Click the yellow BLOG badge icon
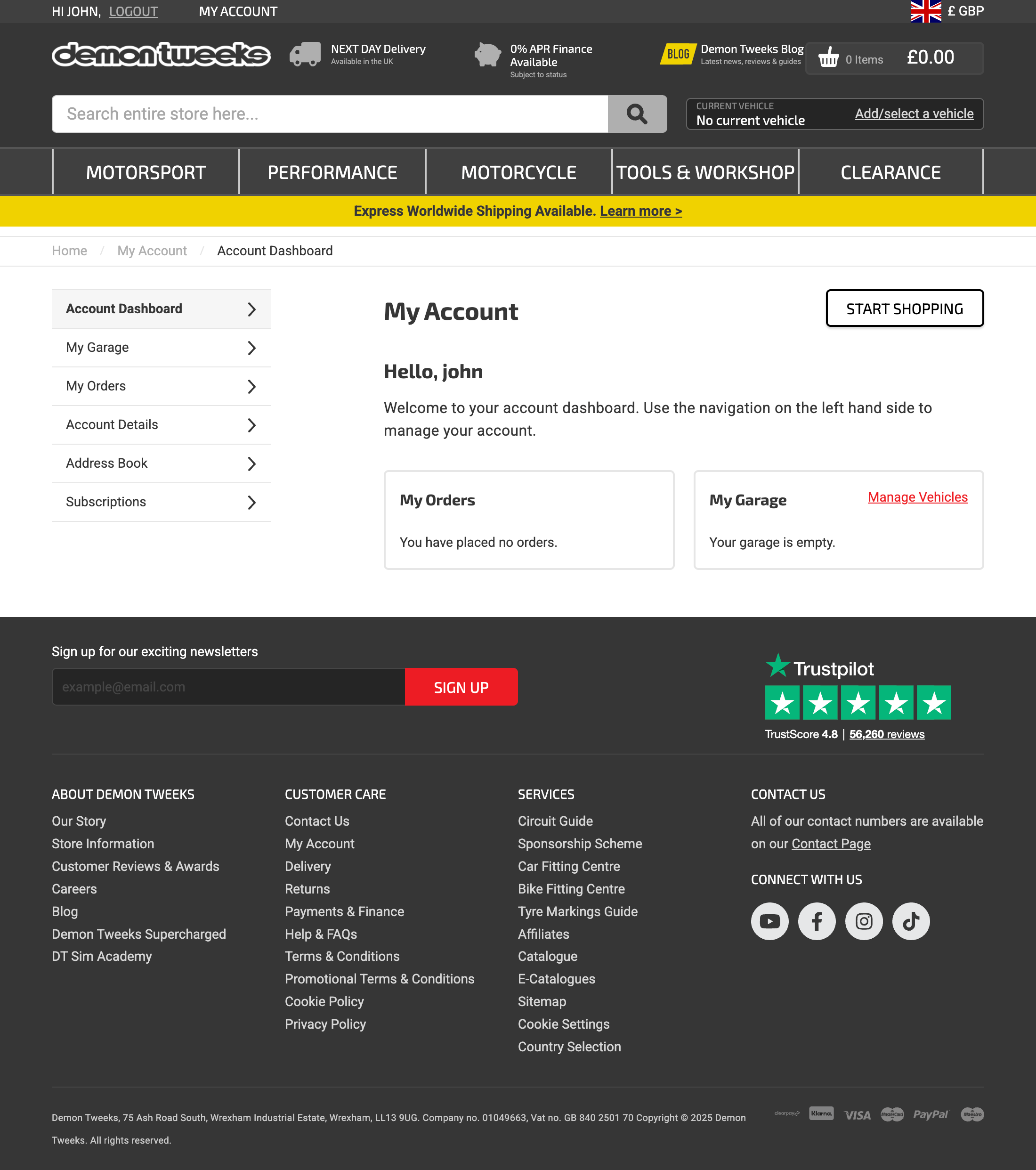1036x1170 pixels. [678, 54]
